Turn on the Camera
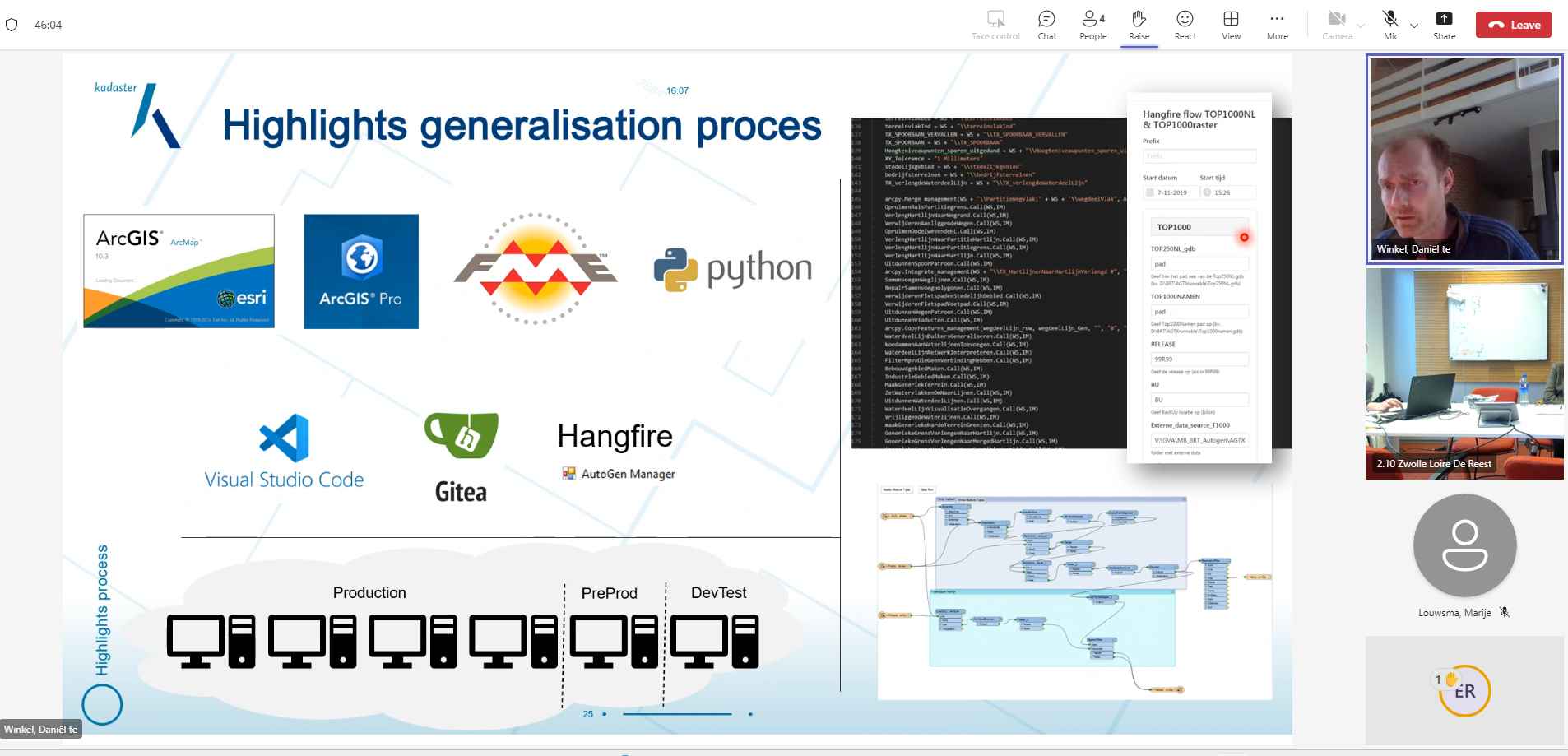This screenshot has width=1568, height=756. pyautogui.click(x=1337, y=25)
